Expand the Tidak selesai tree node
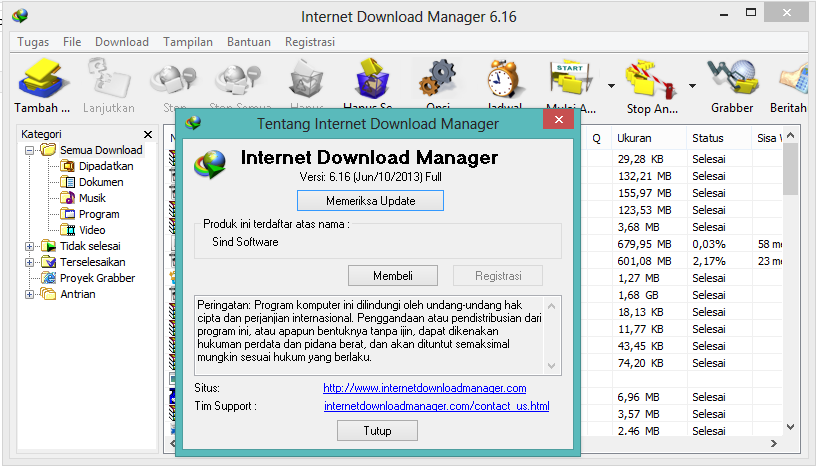The image size is (816, 467). pyautogui.click(x=30, y=246)
